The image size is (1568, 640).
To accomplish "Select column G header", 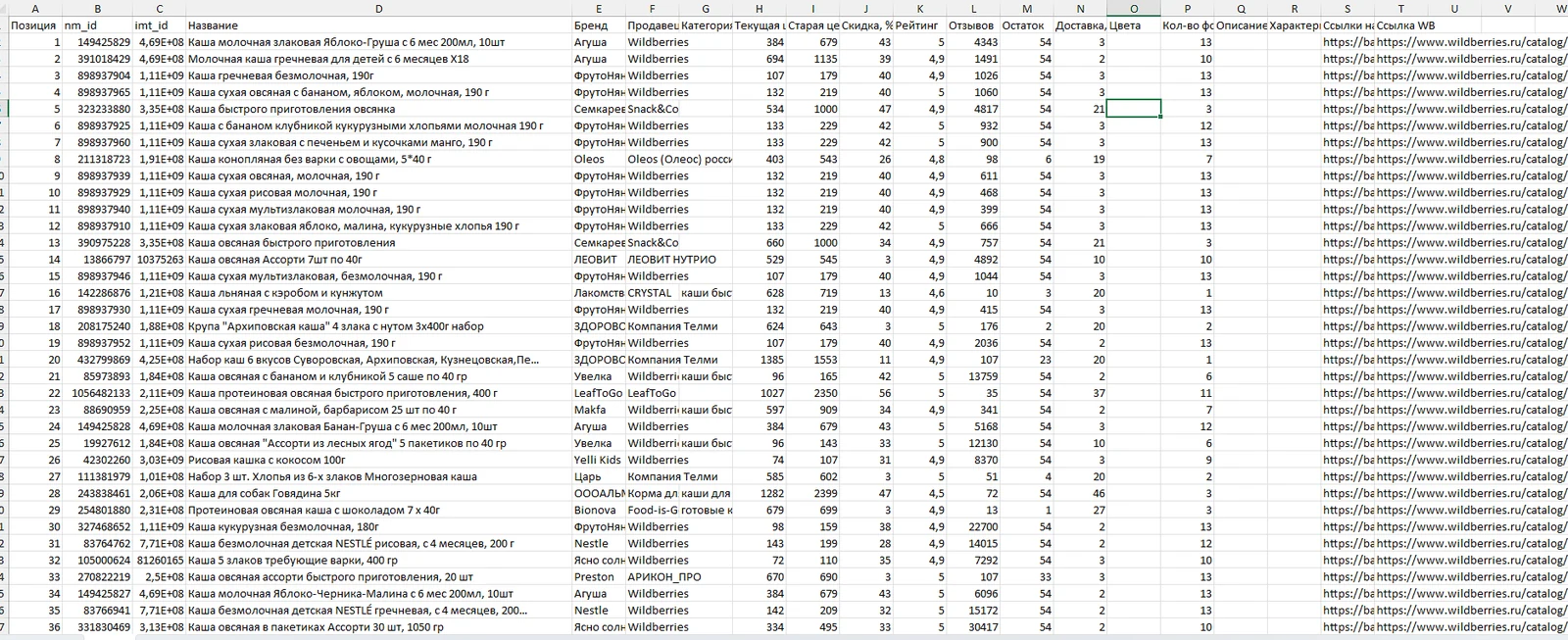I will point(706,9).
